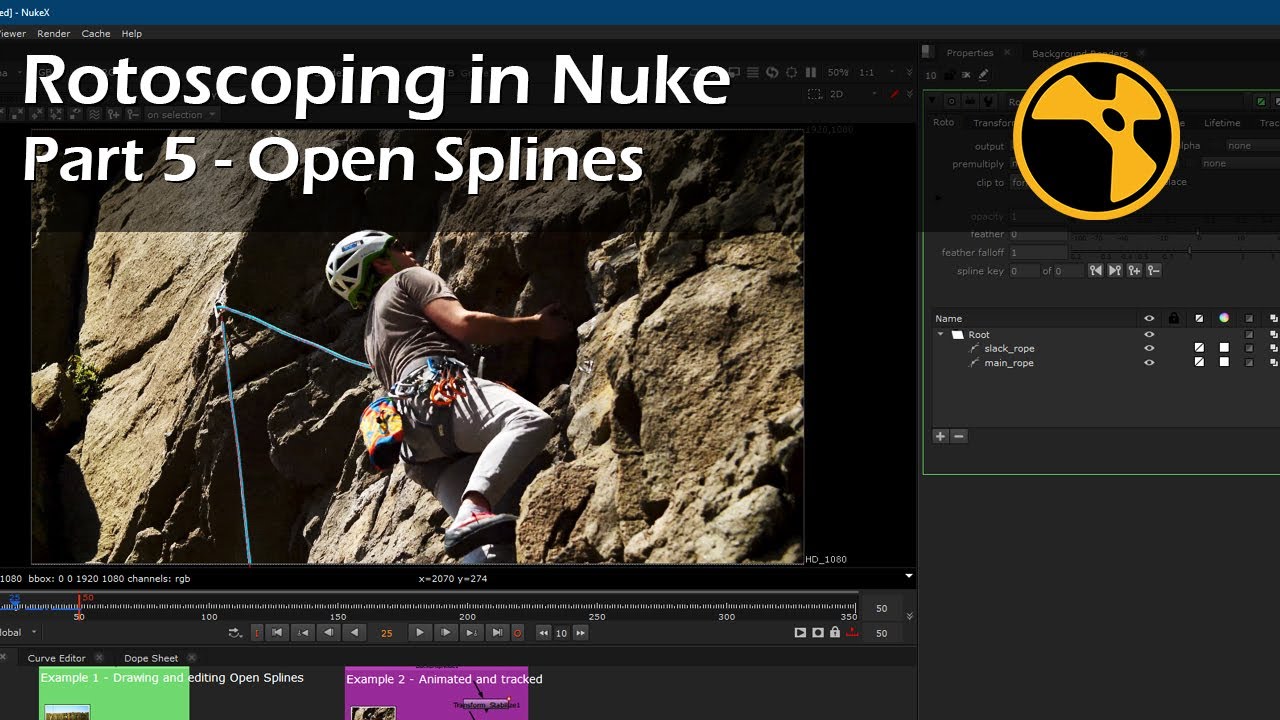
Task: Toggle visibility of the Root layer
Action: [x=1149, y=335]
